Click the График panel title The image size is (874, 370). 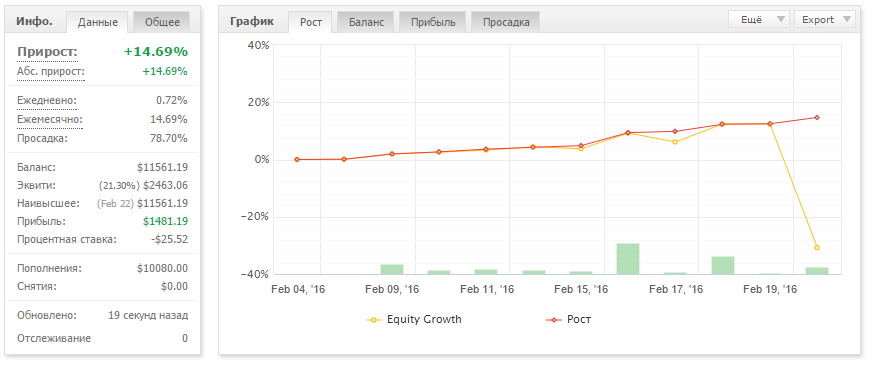coord(252,22)
